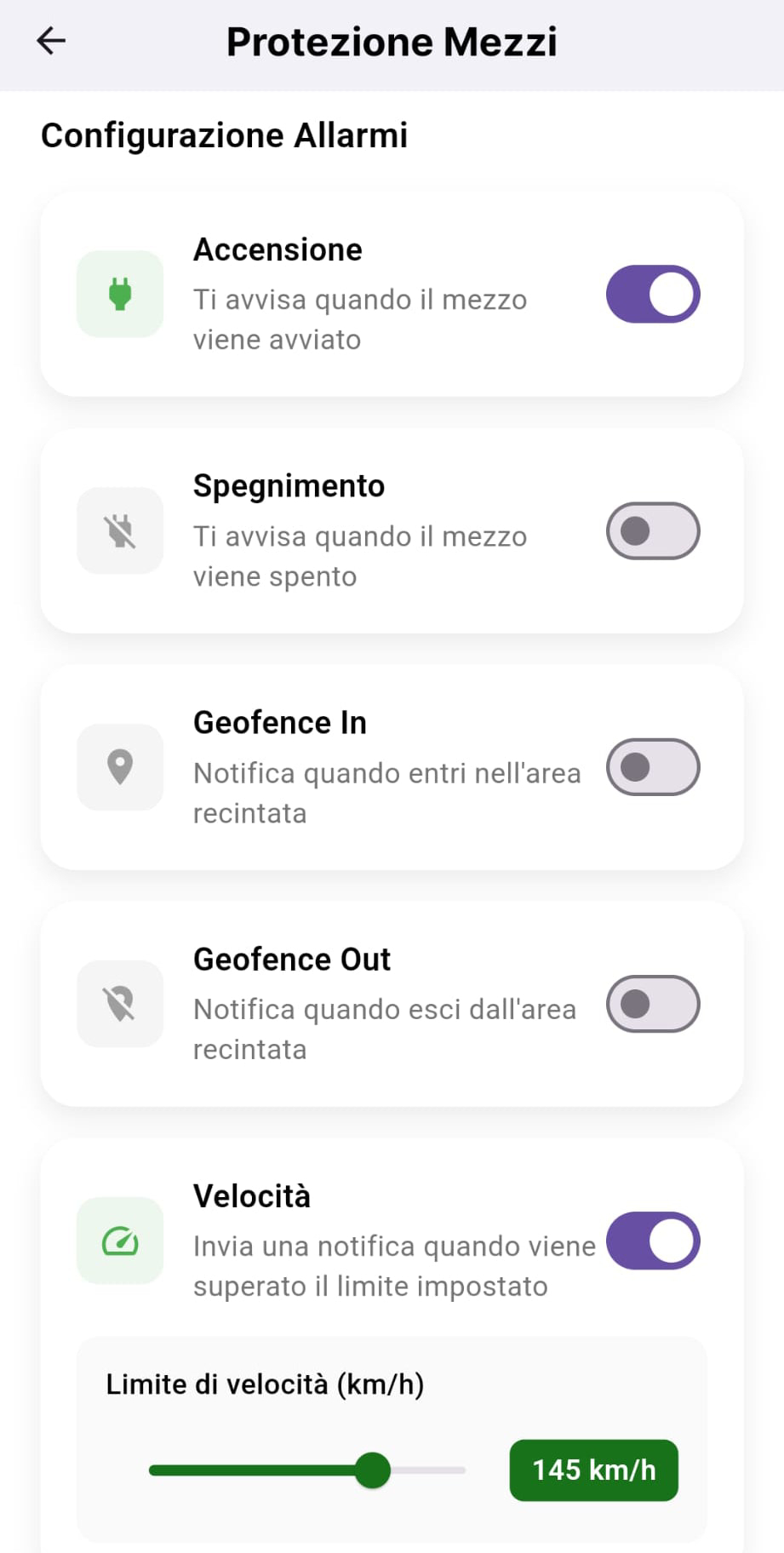
Task: Turn on the Geofence Out toggle
Action: (653, 1004)
